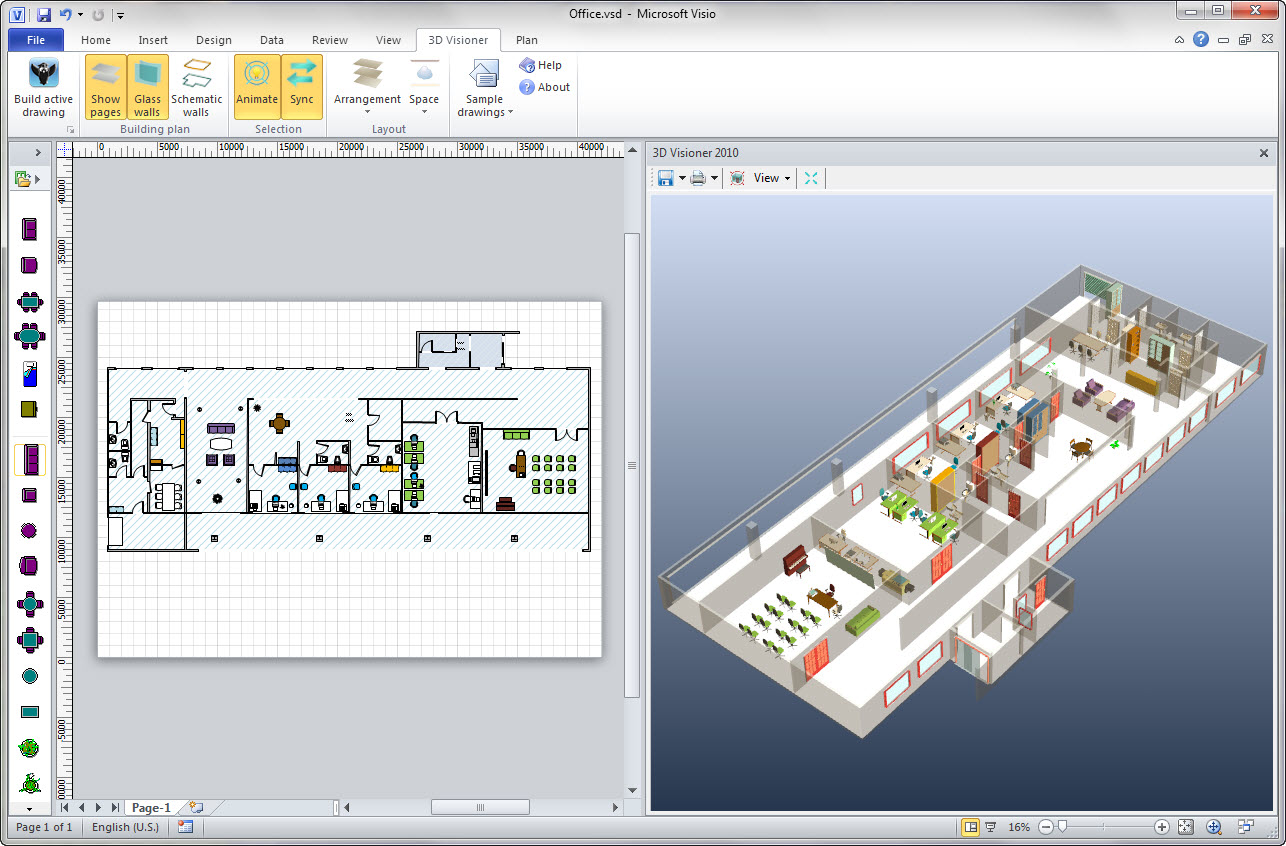Click the English (U.S.) language status

coord(125,827)
